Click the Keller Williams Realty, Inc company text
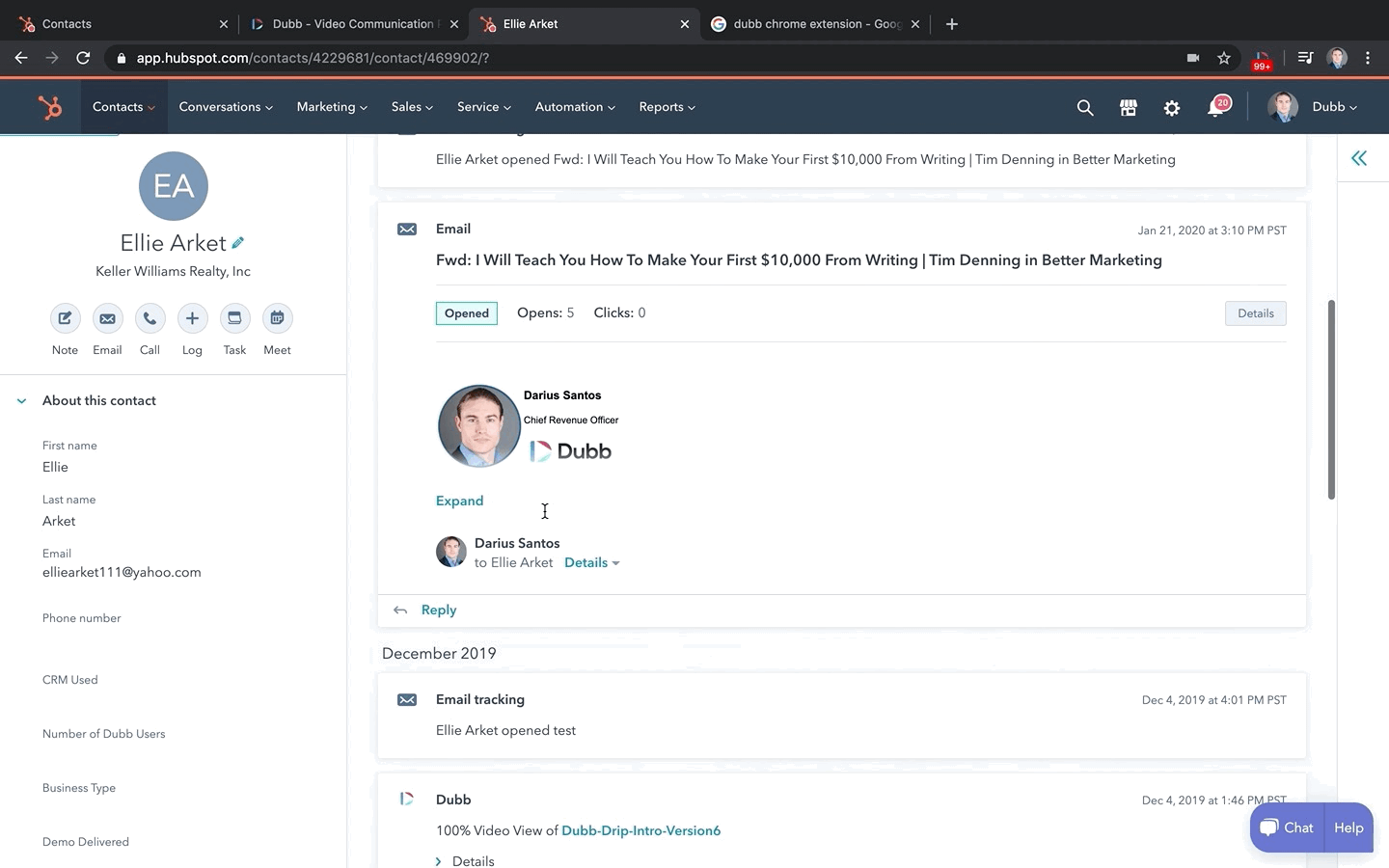The image size is (1389, 868). click(x=173, y=271)
